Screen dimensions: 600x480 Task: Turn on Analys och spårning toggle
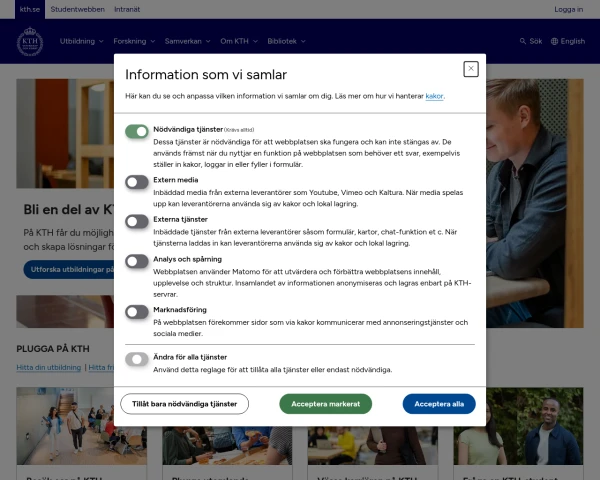tap(137, 261)
